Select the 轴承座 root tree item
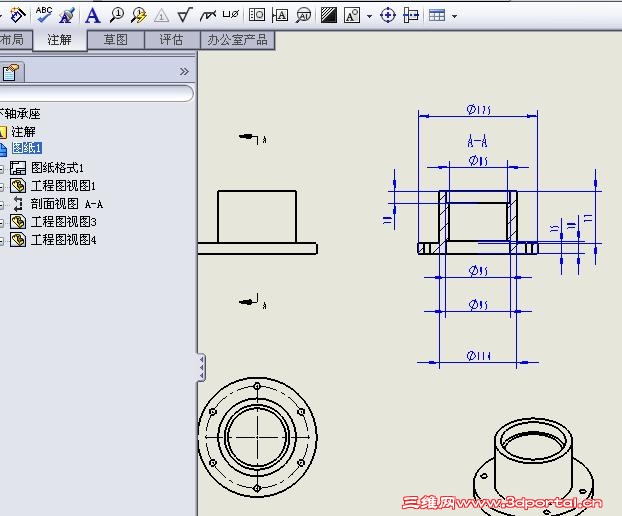Viewport: 622px width, 516px height. 20,114
